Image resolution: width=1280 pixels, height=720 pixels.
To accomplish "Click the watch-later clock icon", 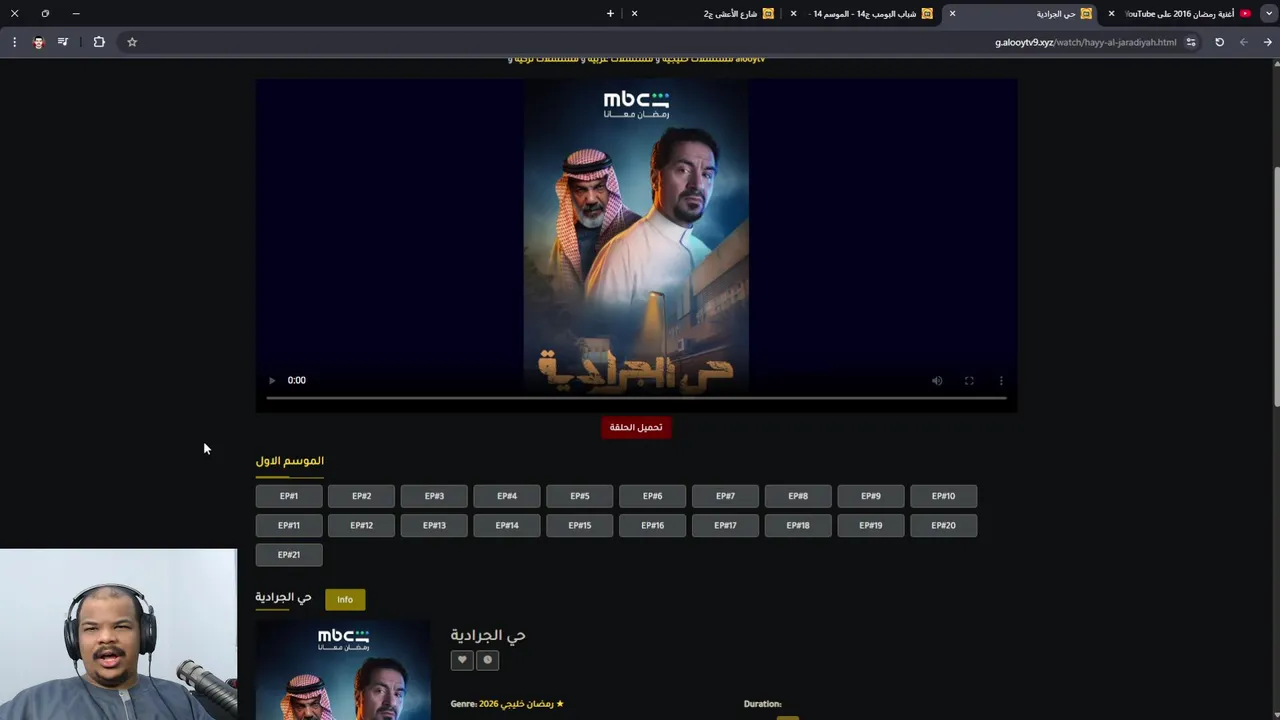I will [x=487, y=660].
